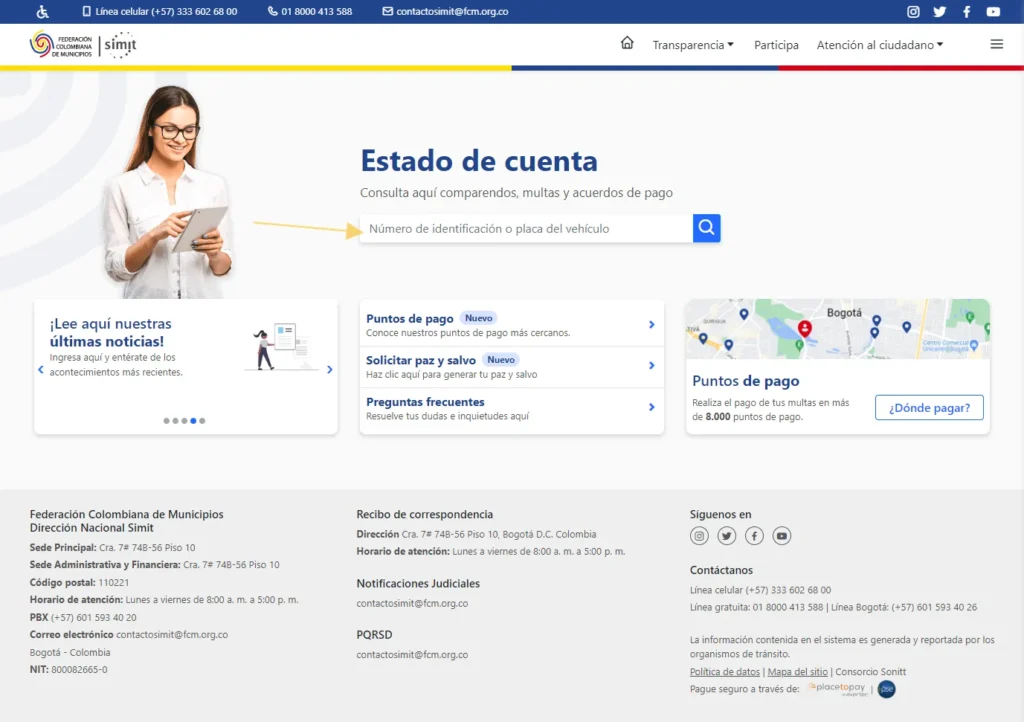Go back in news carousel with left arrow

[x=41, y=370]
